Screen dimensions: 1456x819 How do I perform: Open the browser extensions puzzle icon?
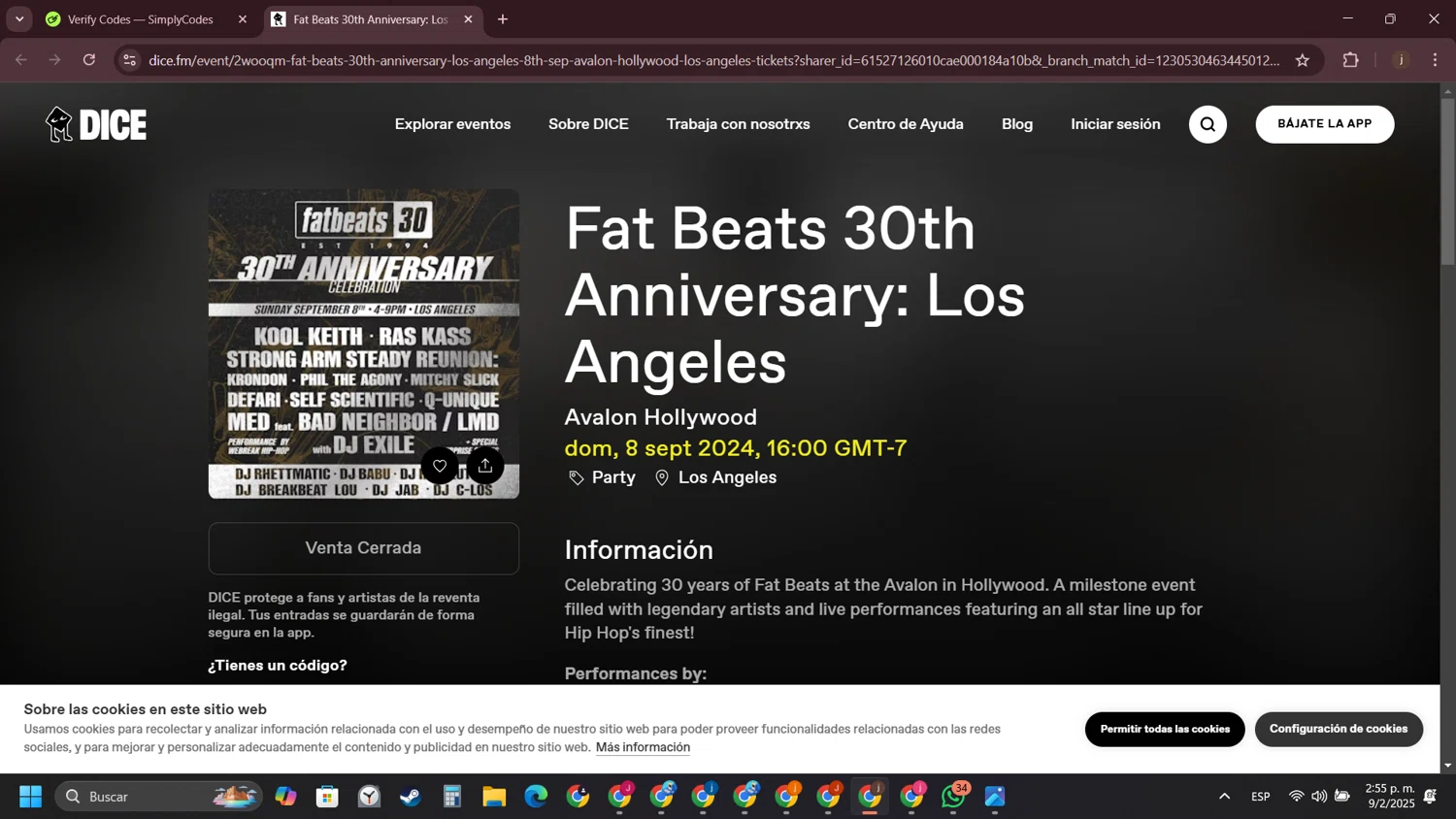[x=1350, y=60]
